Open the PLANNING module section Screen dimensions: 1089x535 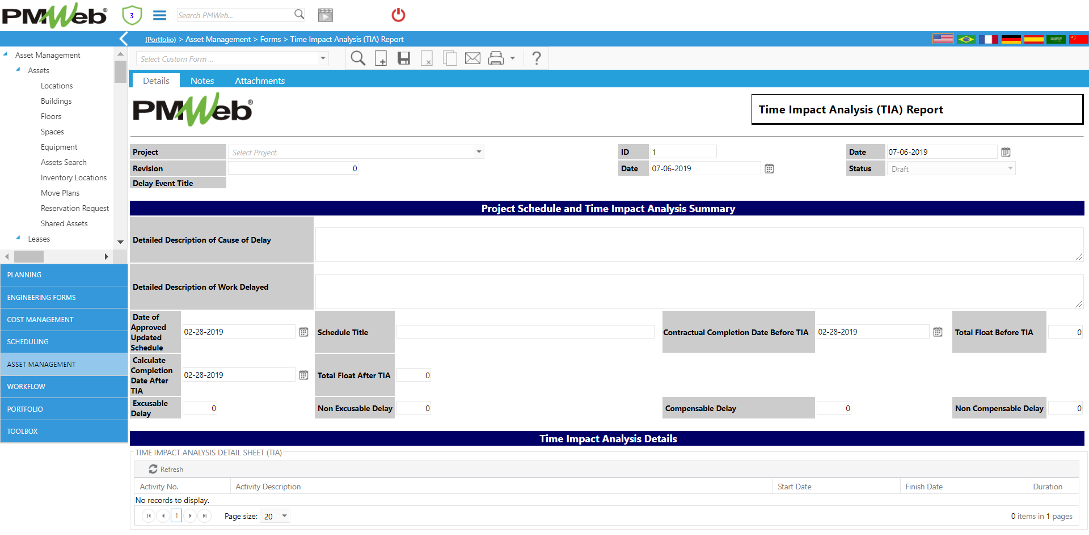pyautogui.click(x=64, y=274)
